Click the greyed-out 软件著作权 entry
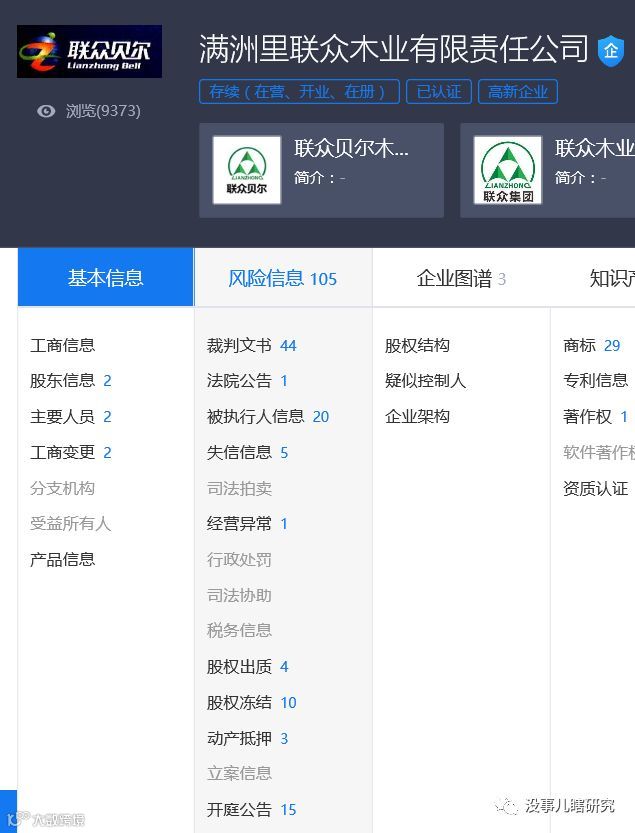635x833 pixels. [x=599, y=453]
